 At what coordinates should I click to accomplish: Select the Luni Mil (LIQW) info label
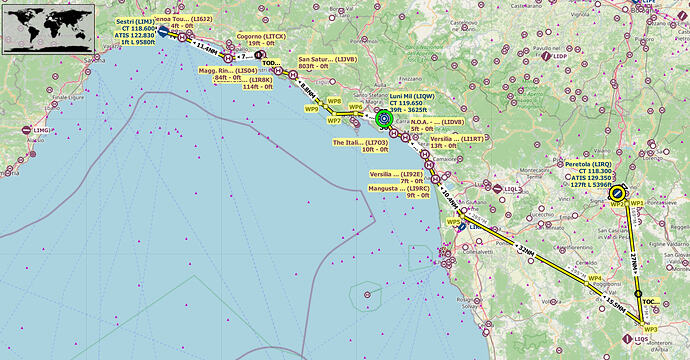(x=412, y=103)
